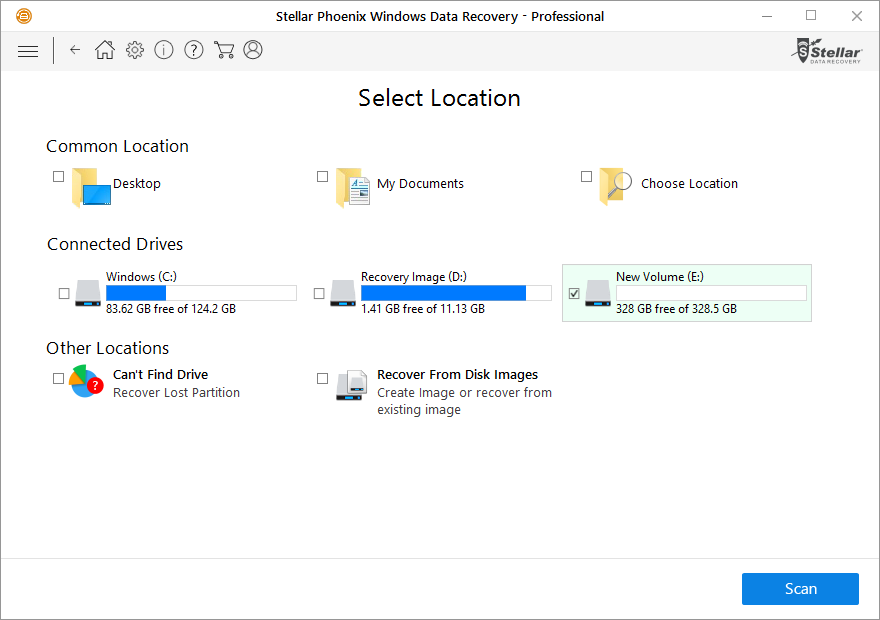Image resolution: width=880 pixels, height=620 pixels.
Task: Click '1.41 GB free of 11.13 GB' text
Action: click(x=423, y=309)
